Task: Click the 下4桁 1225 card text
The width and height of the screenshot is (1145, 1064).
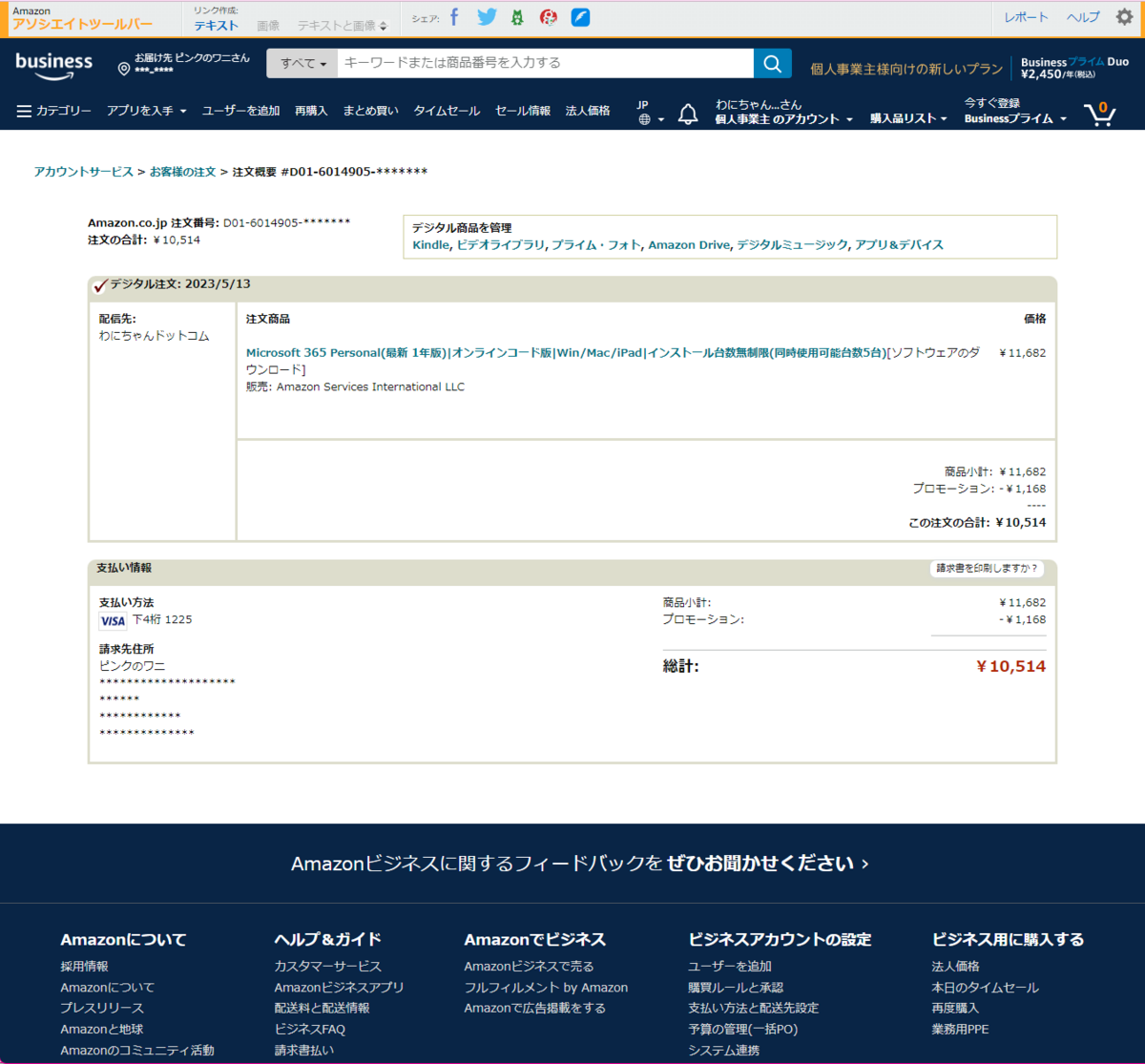Action: (161, 620)
